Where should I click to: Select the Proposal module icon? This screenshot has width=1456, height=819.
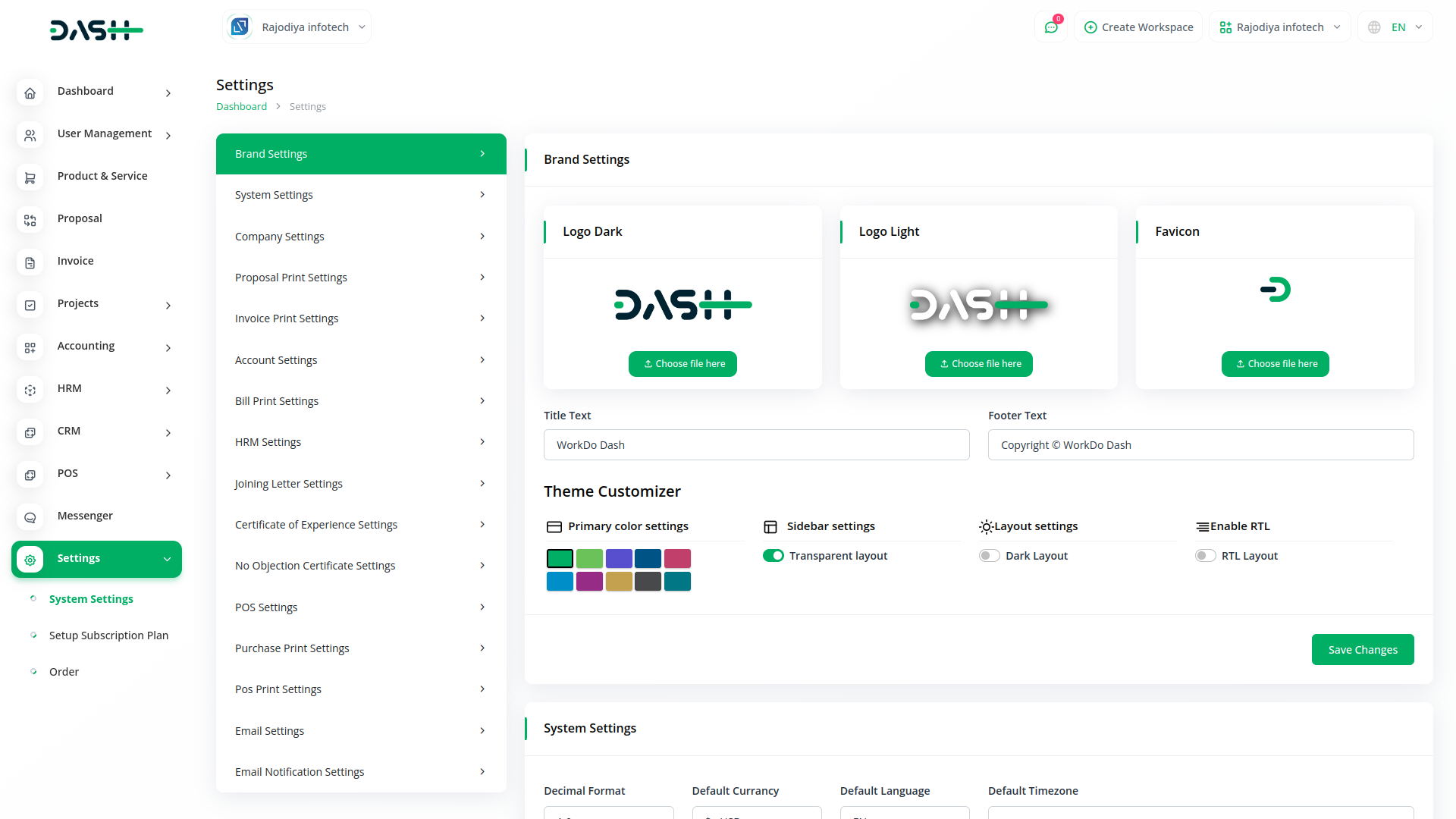coord(30,220)
